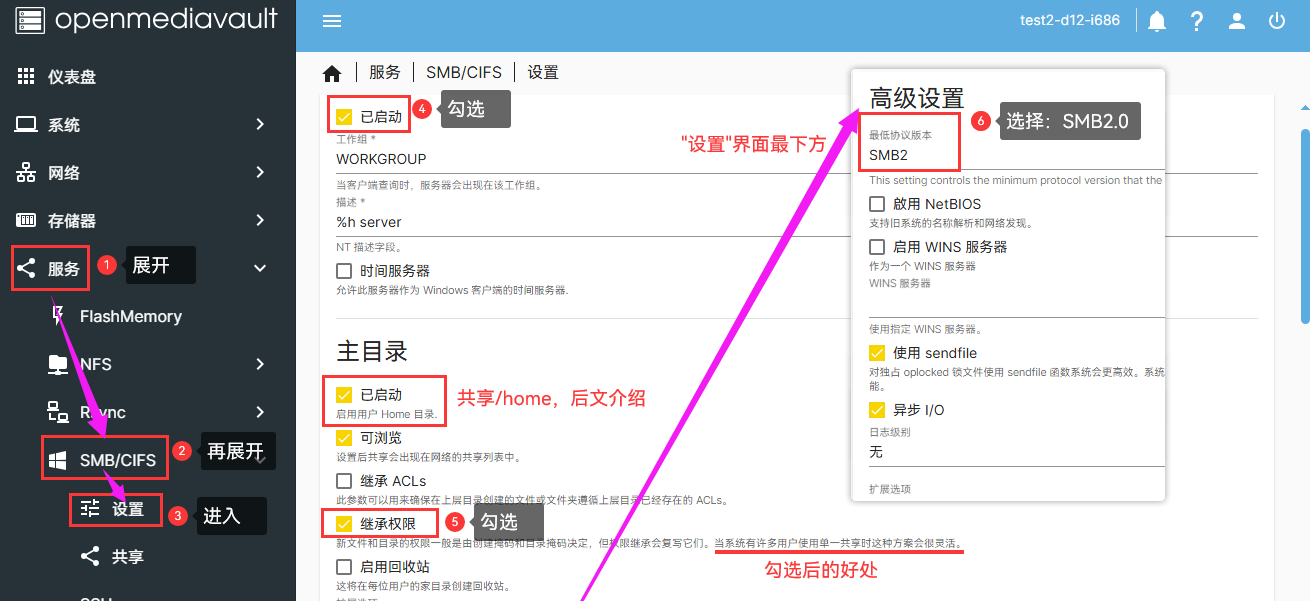Screen dimensions: 1310x601
Task: Toggle the hamburger navigation menu
Action: 331,20
